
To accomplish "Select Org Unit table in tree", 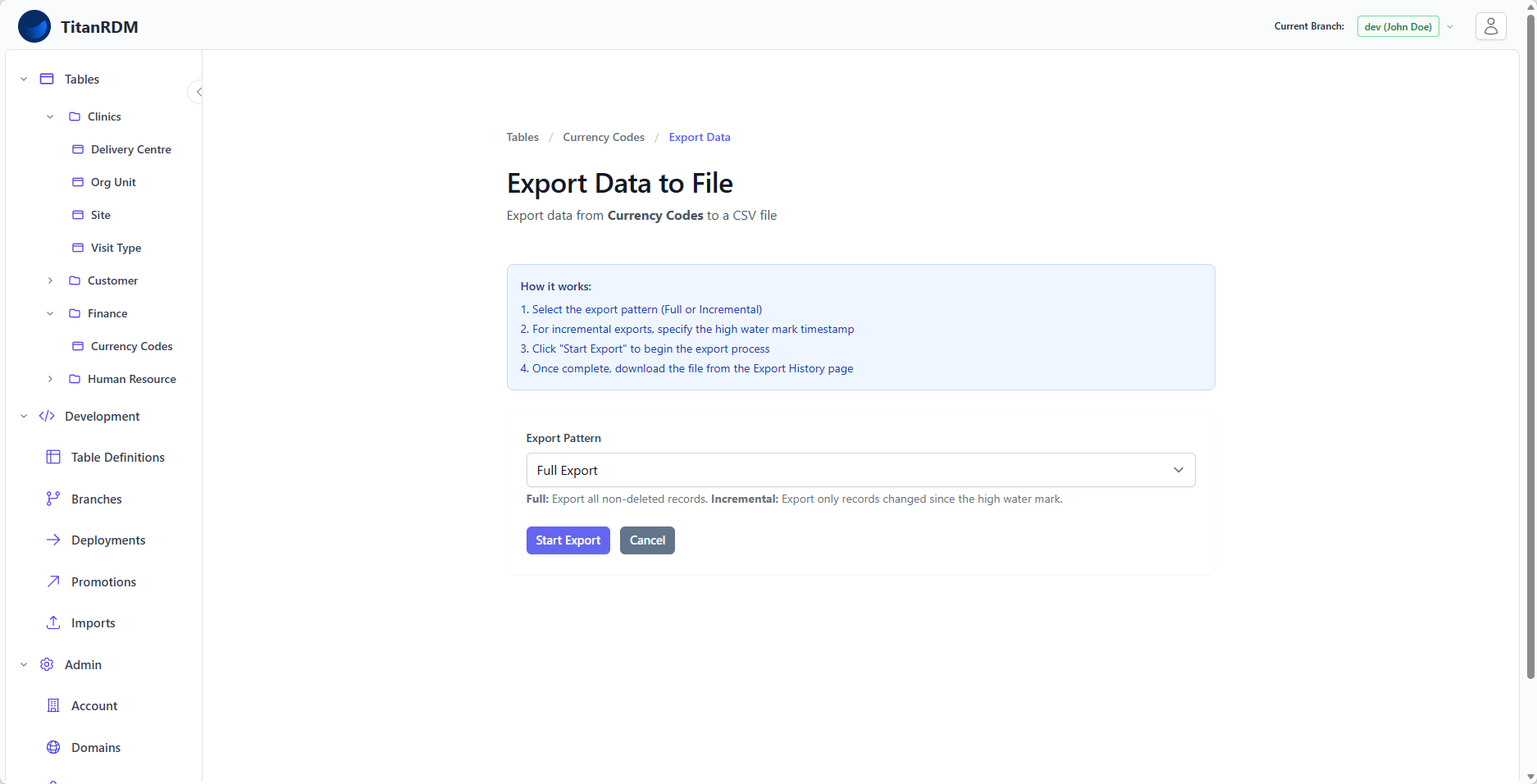I will pyautogui.click(x=113, y=182).
